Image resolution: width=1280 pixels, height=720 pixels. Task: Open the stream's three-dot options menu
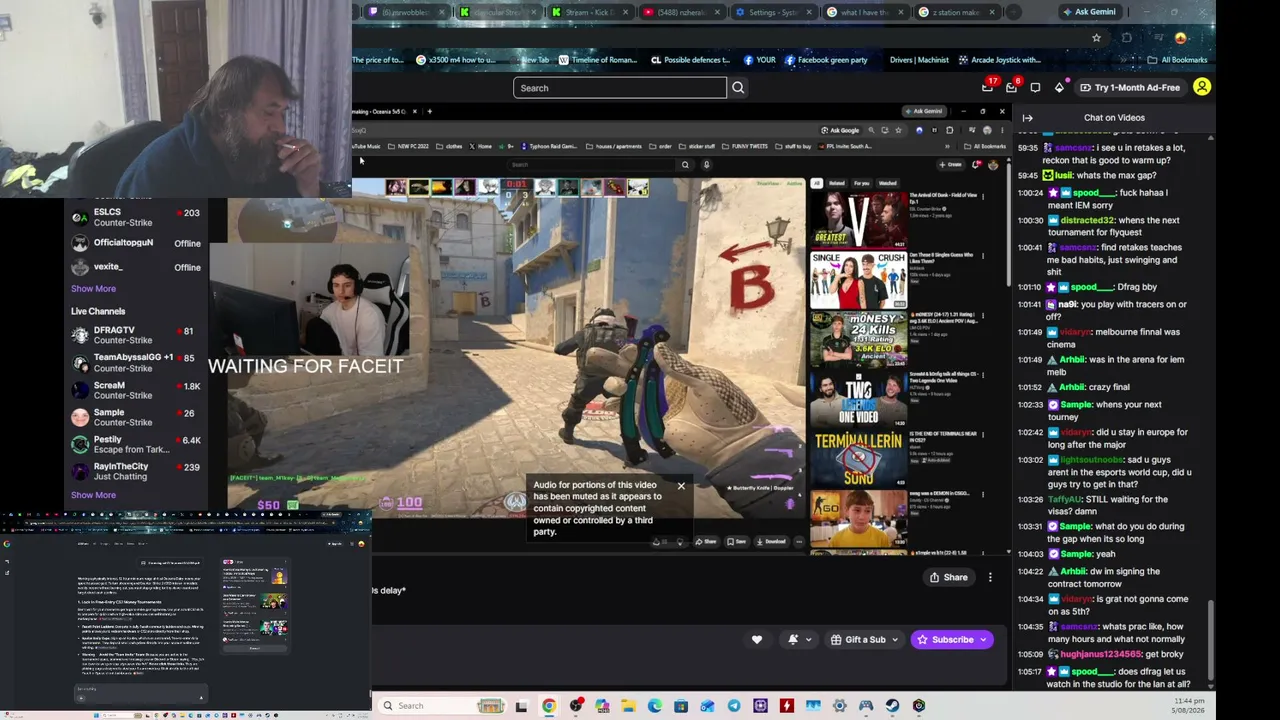pyautogui.click(x=990, y=577)
